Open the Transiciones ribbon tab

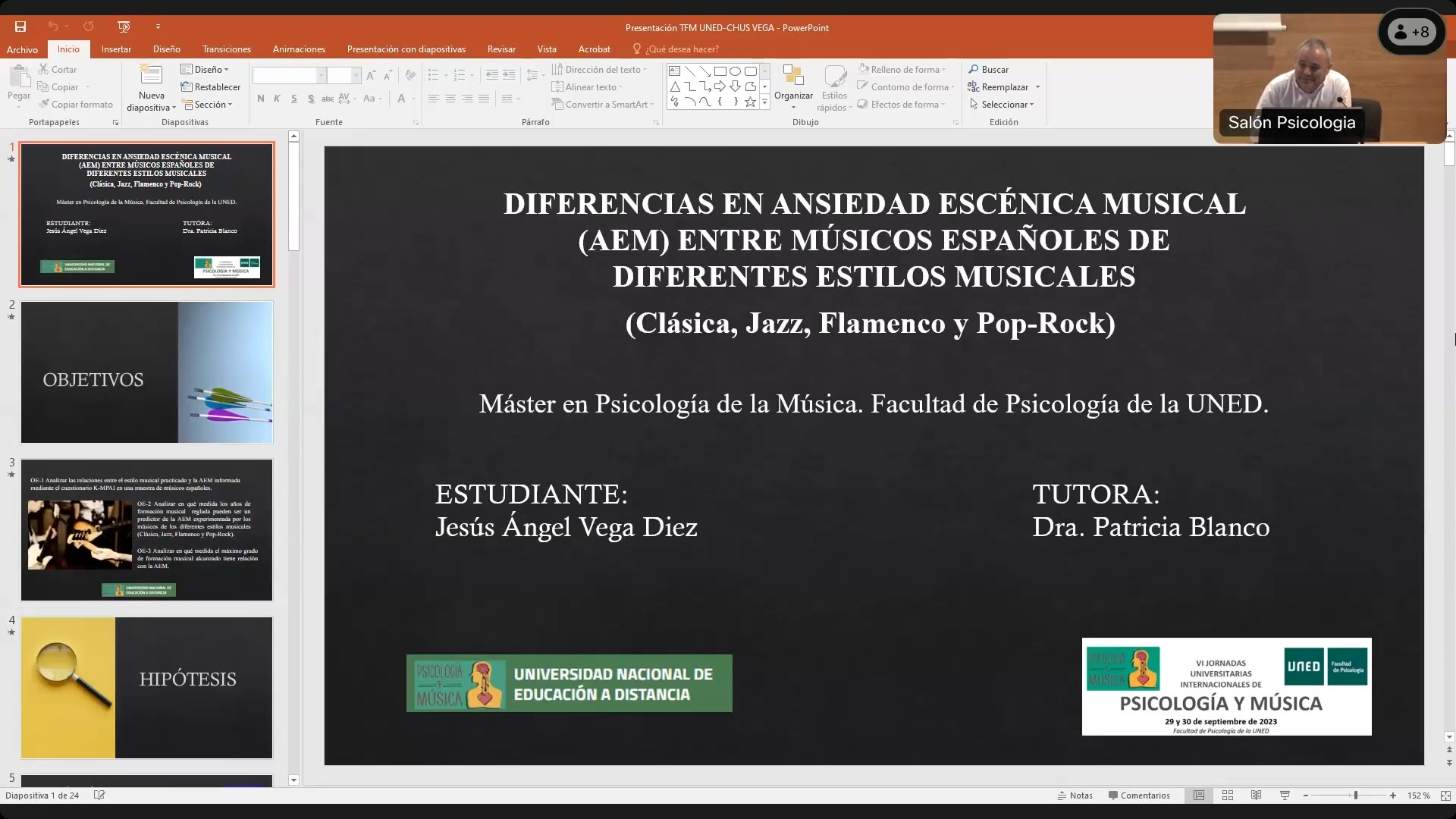tap(226, 49)
